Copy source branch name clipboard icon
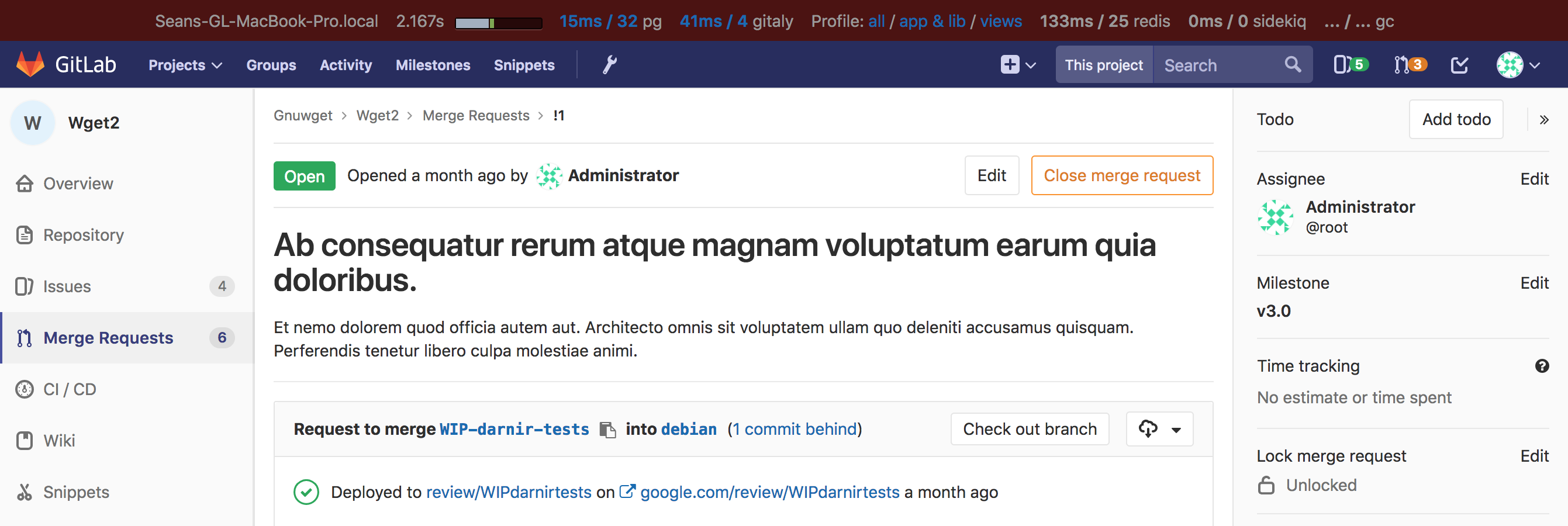 (x=607, y=430)
